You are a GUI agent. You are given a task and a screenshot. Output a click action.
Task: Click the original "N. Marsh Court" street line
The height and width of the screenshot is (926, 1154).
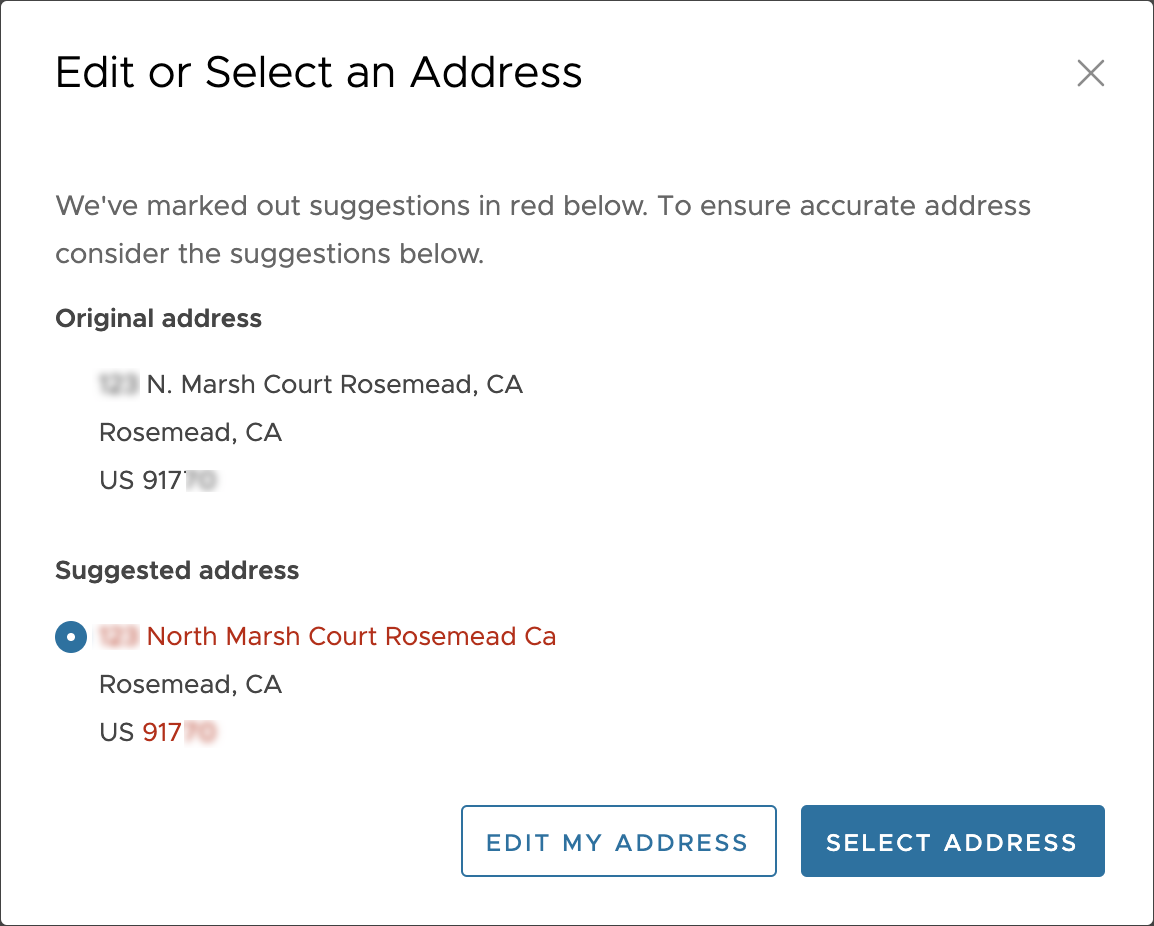tap(334, 385)
